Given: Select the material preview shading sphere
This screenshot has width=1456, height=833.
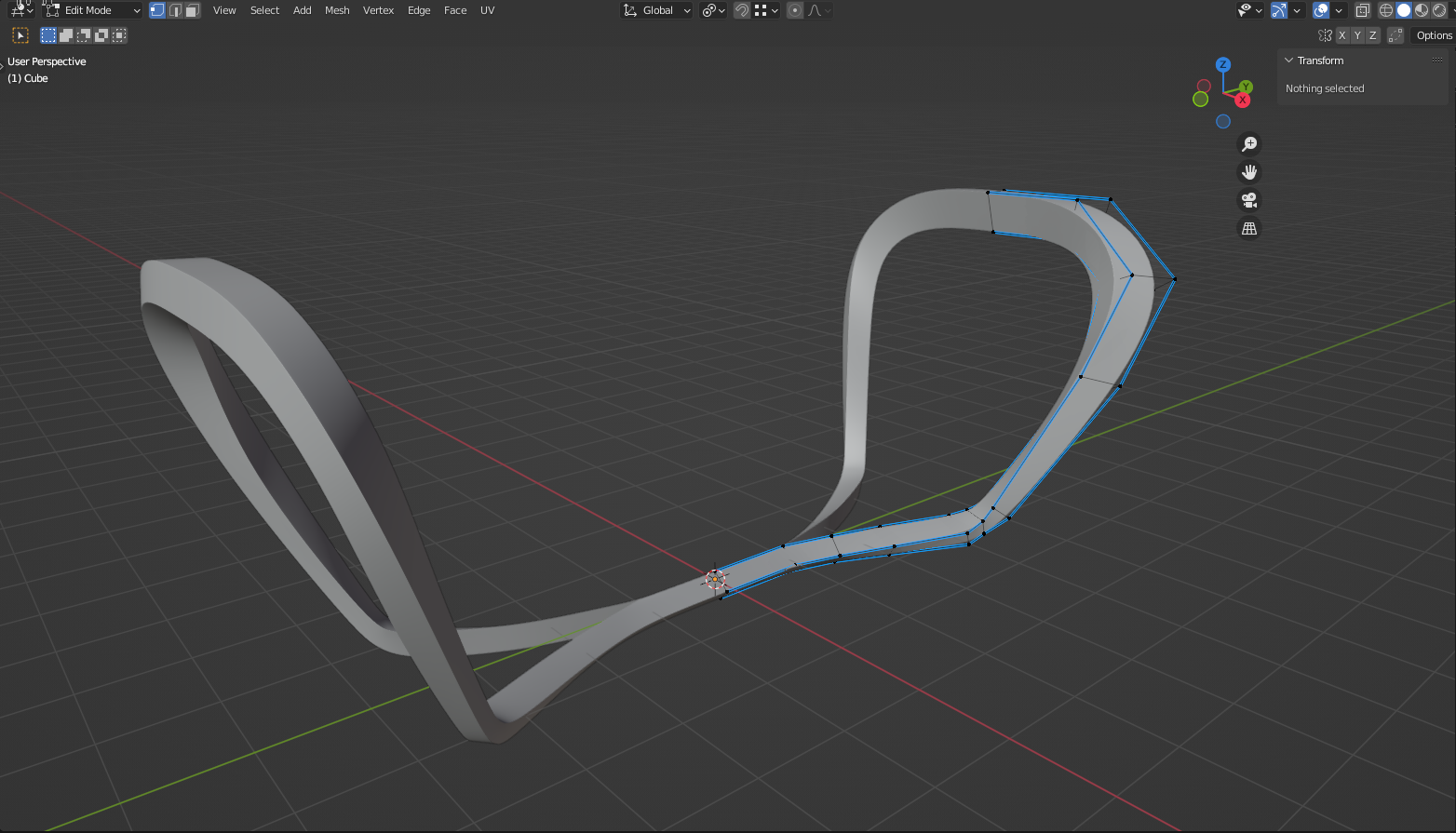Looking at the screenshot, I should 1422,10.
